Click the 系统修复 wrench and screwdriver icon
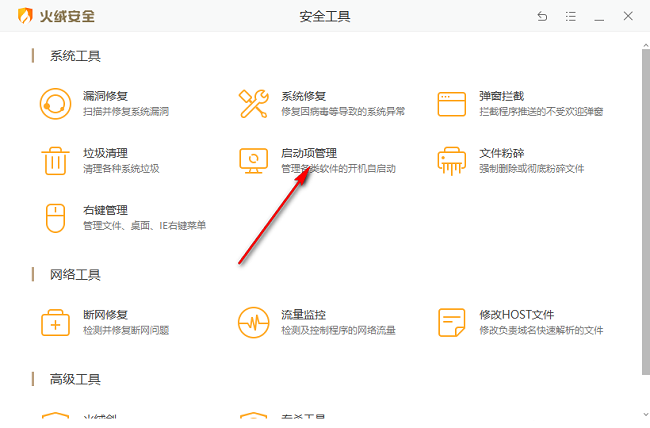Screen dimensions: 650x428 (253, 103)
